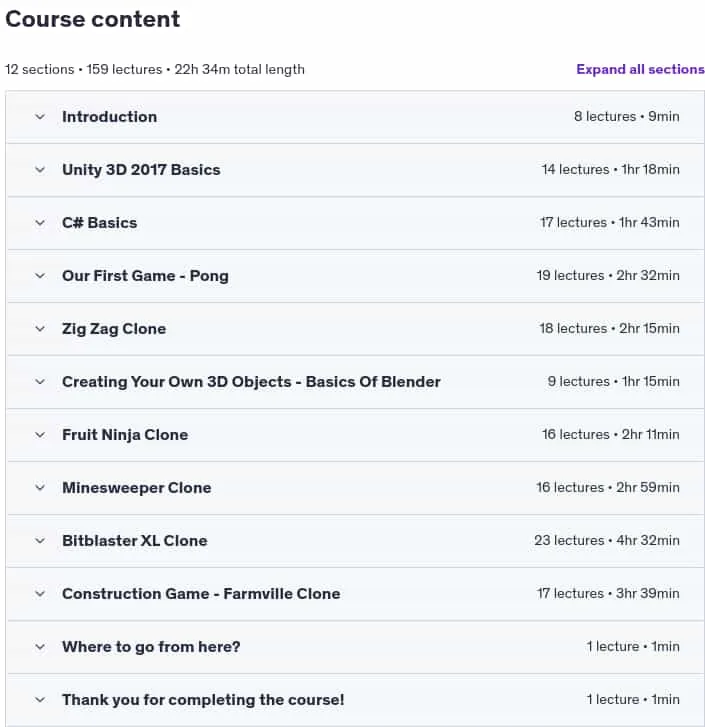Screen dimensions: 705x727
Task: Click chevron for Thank you for completing the course
Action: coord(40,700)
